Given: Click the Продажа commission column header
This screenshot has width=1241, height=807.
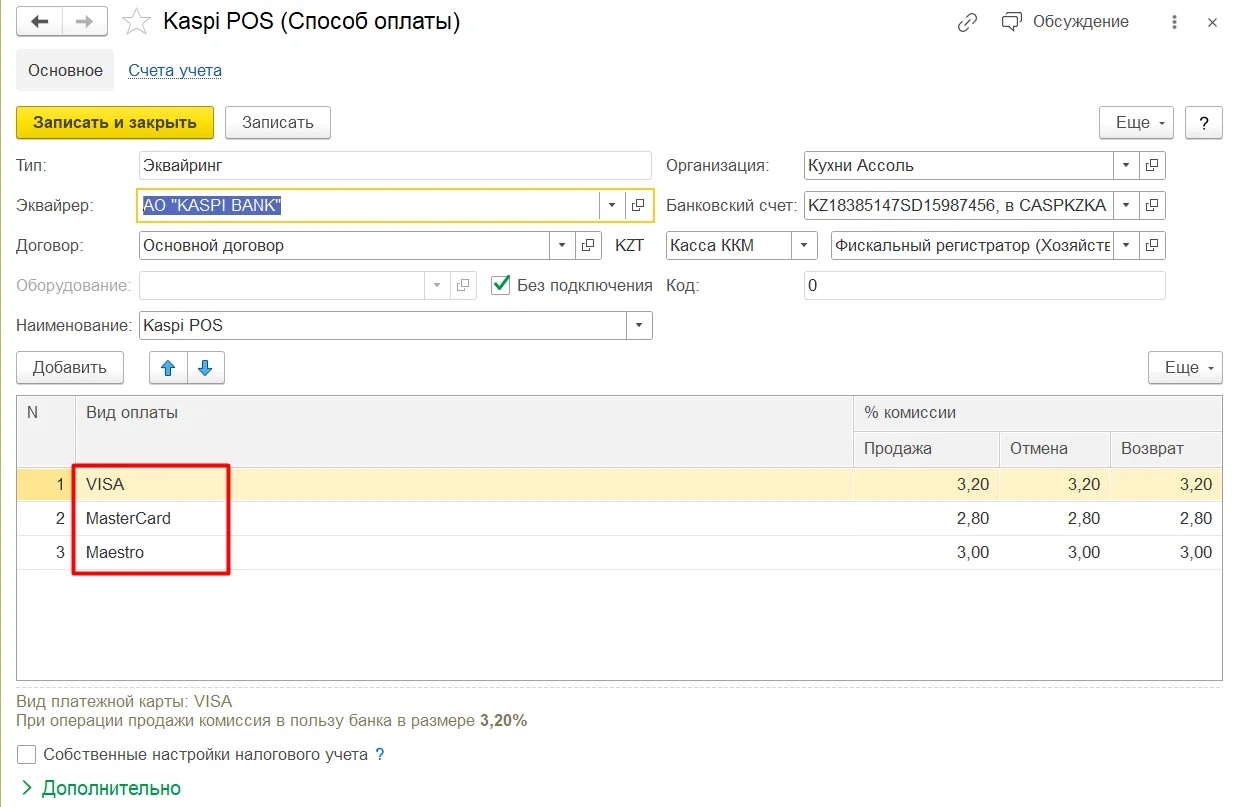Looking at the screenshot, I should [x=927, y=449].
